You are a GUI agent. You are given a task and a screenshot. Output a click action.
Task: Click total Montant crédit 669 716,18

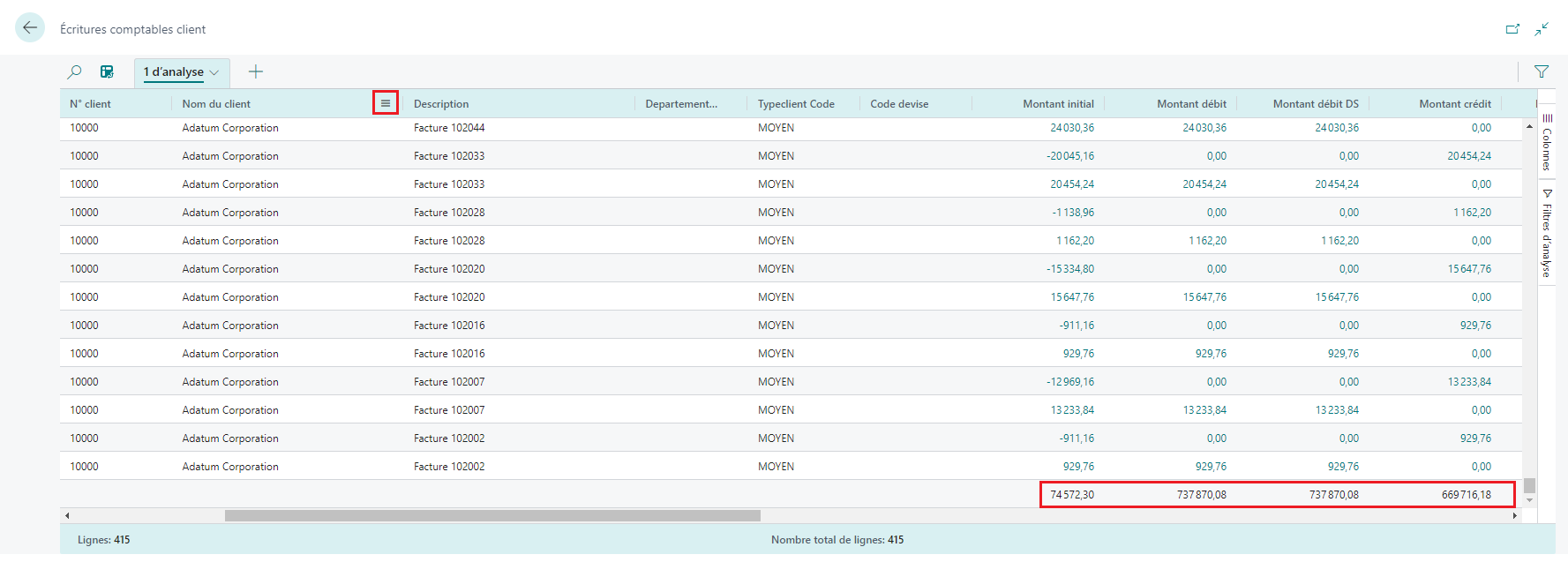click(1466, 495)
